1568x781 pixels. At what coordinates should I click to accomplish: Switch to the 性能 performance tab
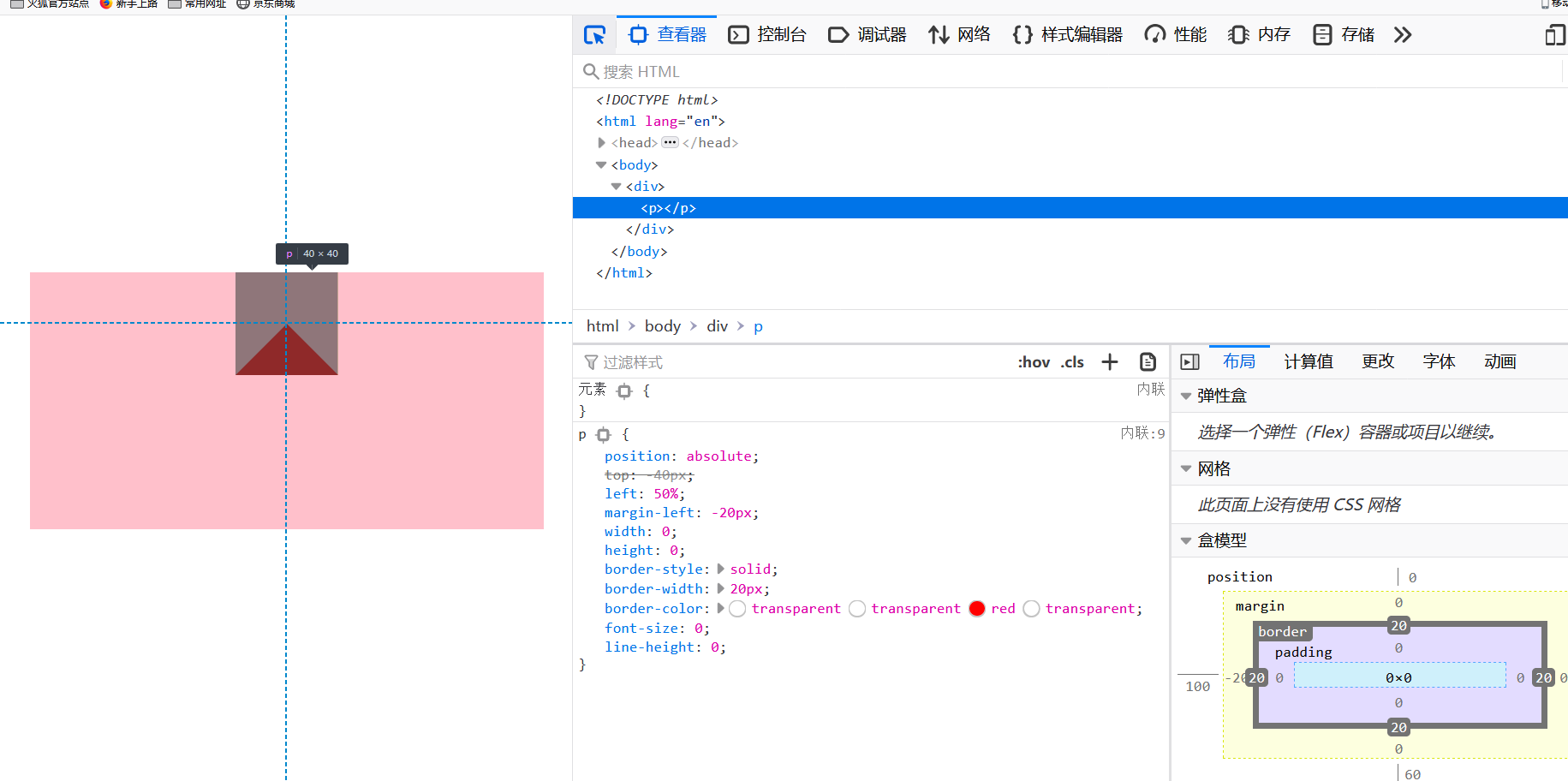(x=1176, y=35)
